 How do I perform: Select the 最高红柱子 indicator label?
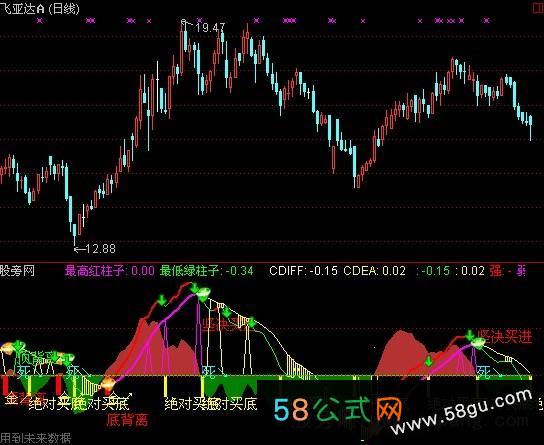pos(95,271)
